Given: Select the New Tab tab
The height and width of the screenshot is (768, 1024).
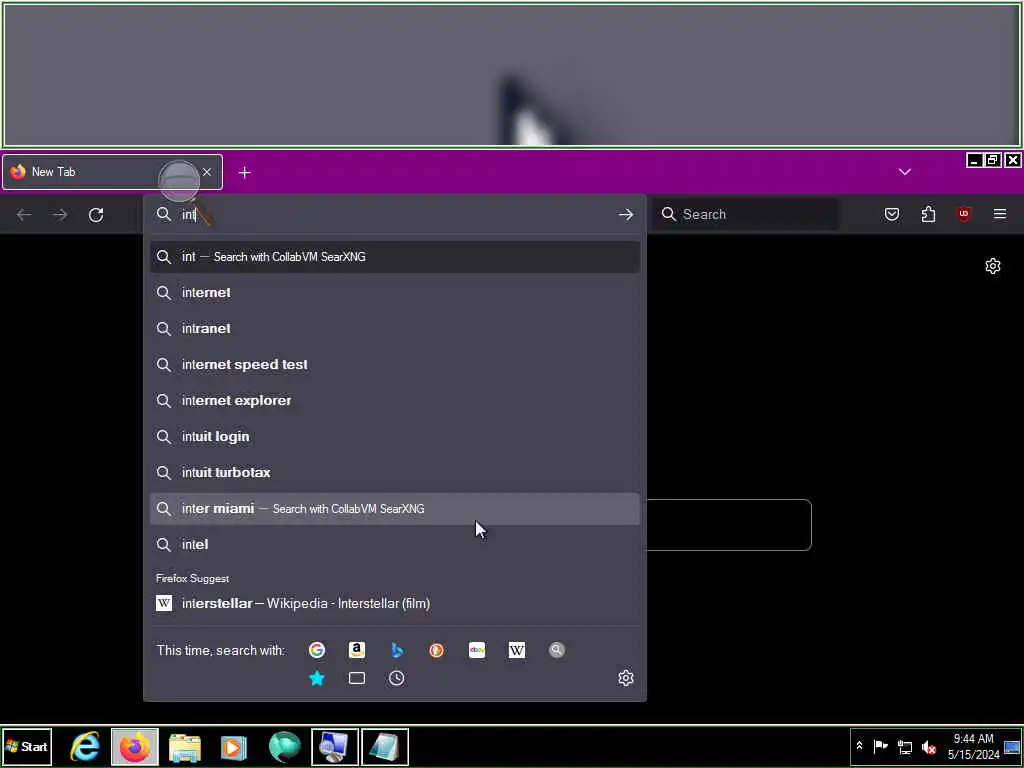Looking at the screenshot, I should pyautogui.click(x=112, y=172).
